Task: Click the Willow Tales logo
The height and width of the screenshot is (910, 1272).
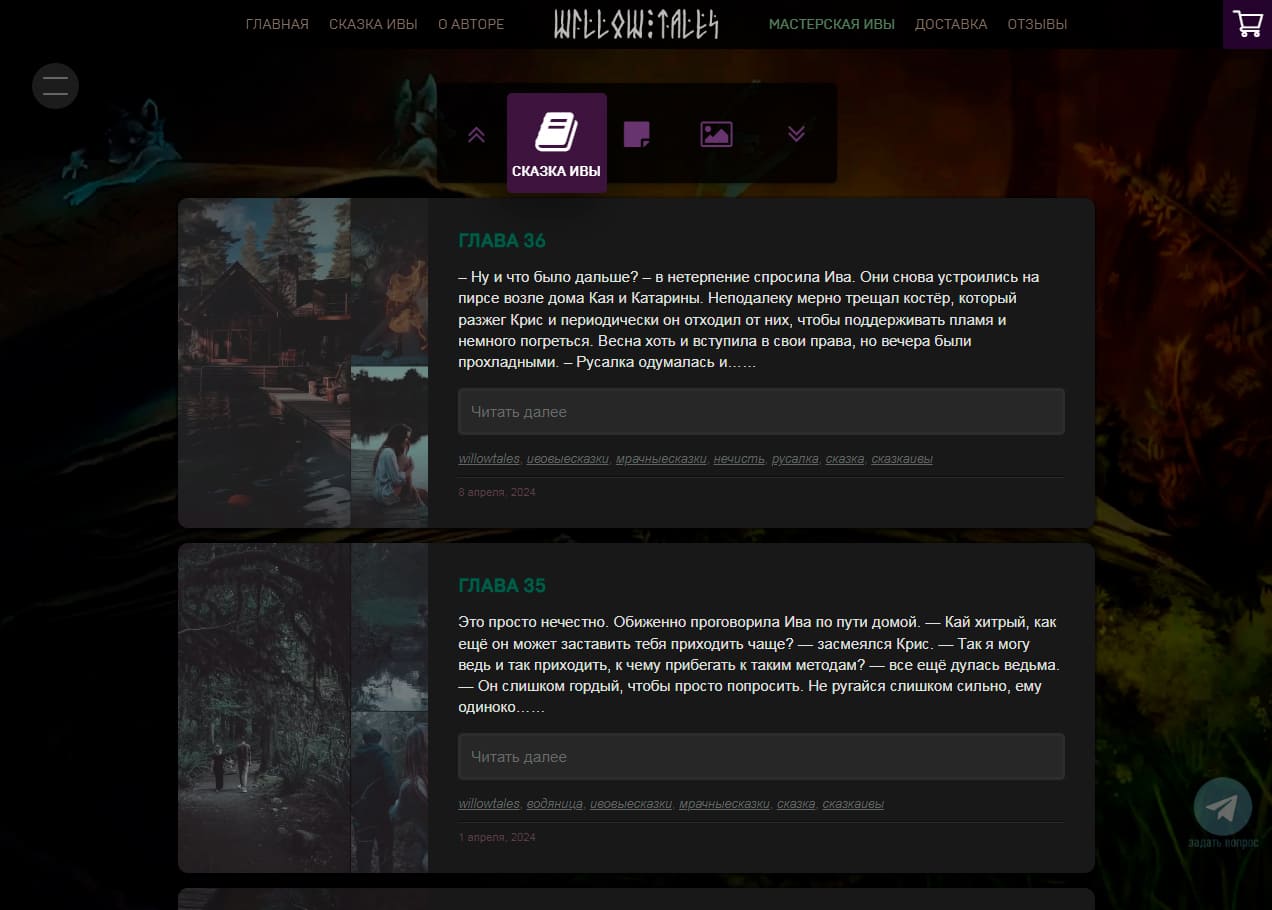Action: [636, 24]
